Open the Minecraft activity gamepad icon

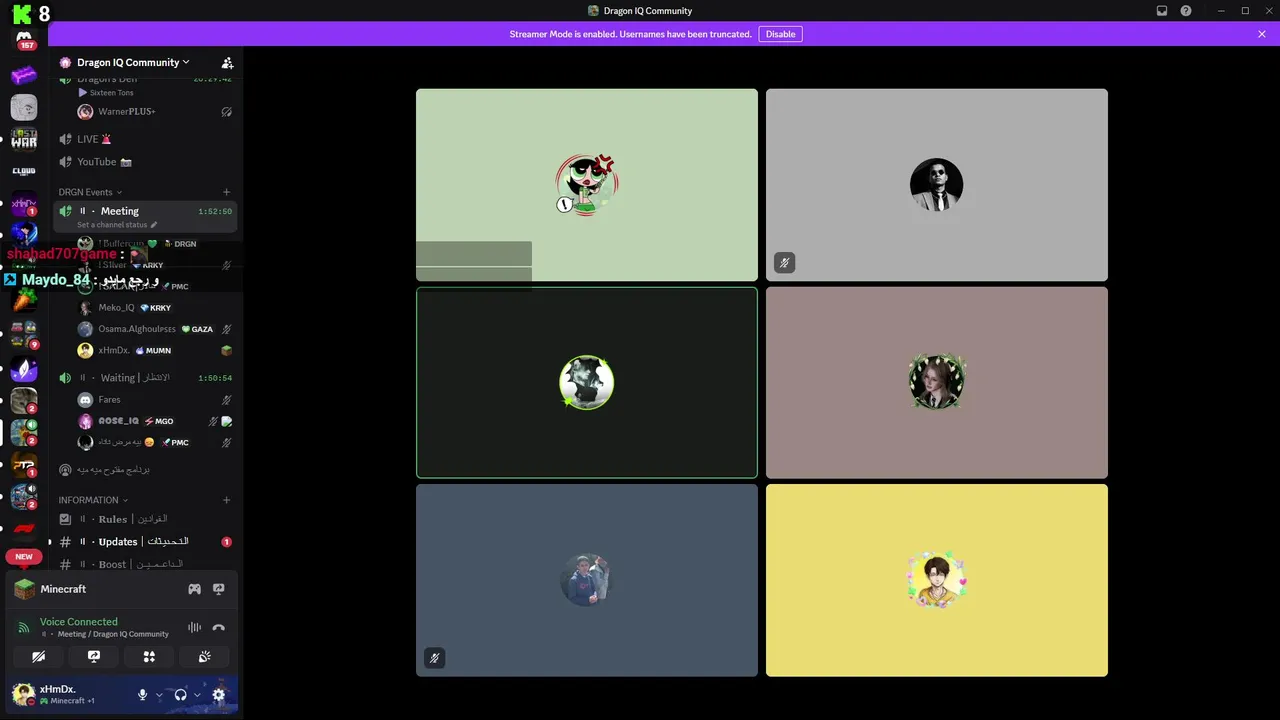click(x=194, y=589)
